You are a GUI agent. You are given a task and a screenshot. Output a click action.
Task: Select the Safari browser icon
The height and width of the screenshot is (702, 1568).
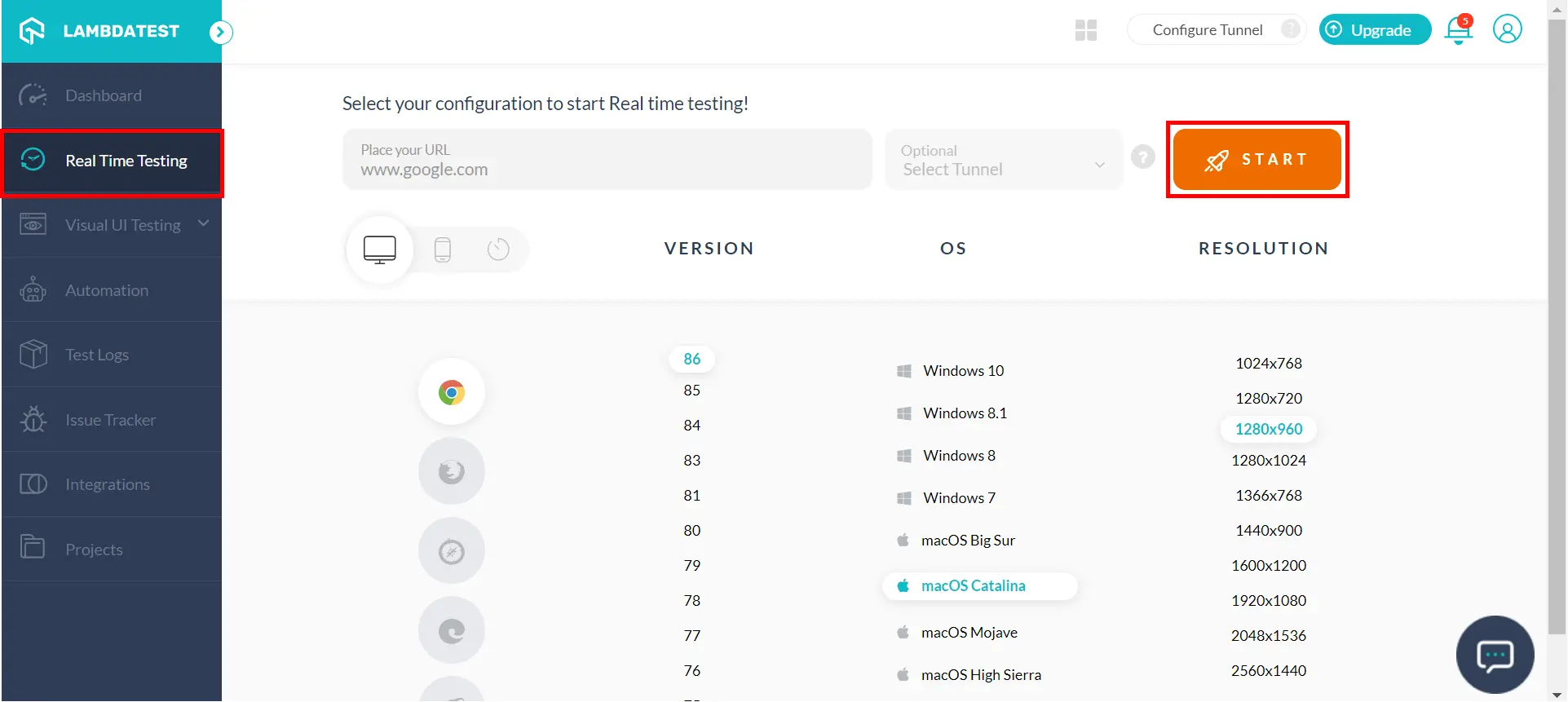451,551
